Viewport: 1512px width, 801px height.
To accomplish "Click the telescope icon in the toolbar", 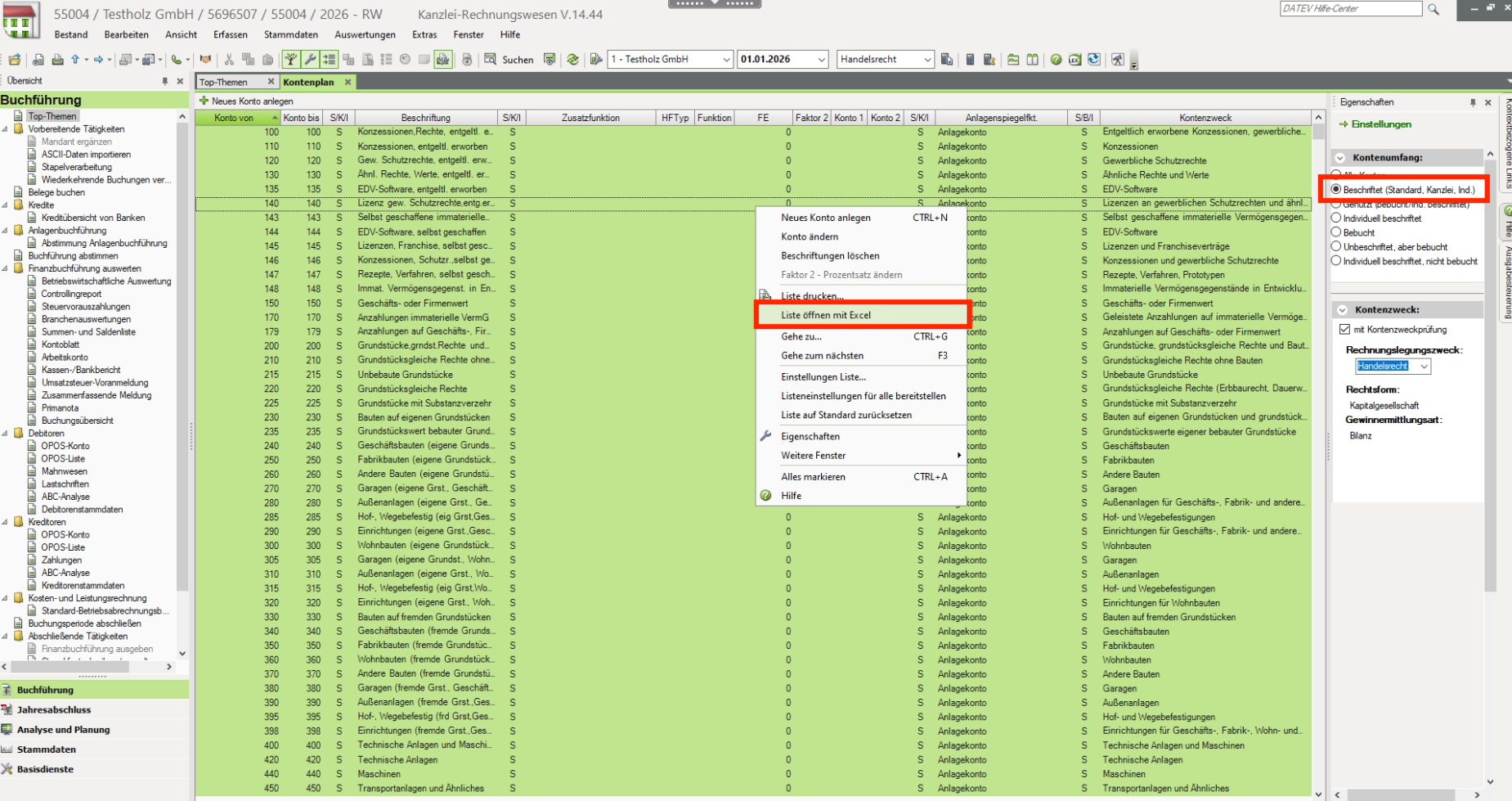I will tap(1118, 60).
